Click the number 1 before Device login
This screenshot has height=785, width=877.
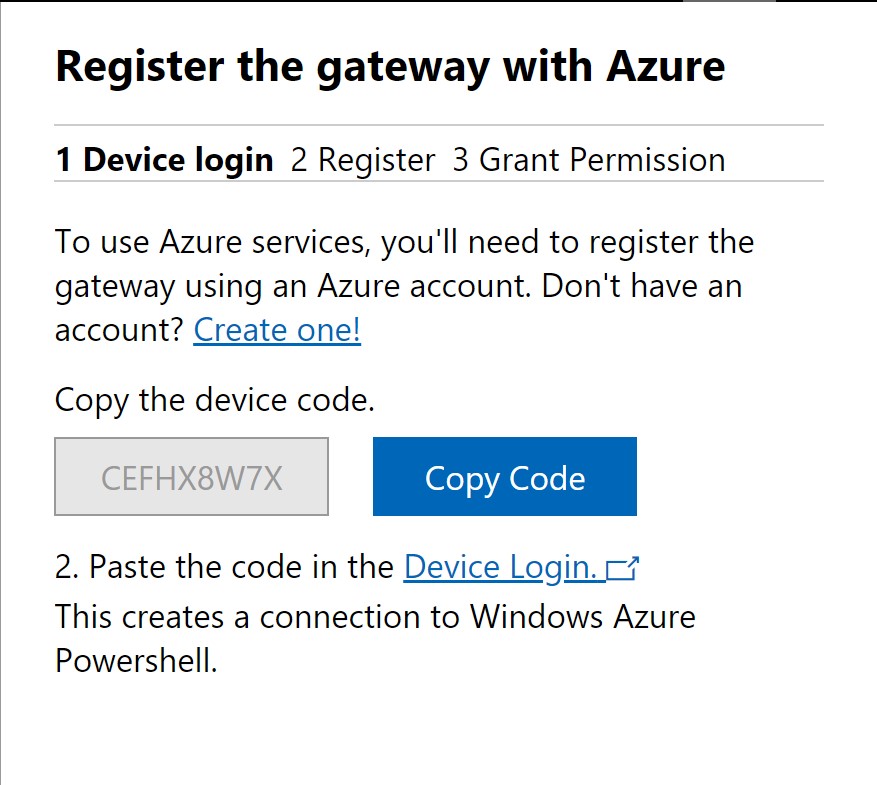point(63,160)
